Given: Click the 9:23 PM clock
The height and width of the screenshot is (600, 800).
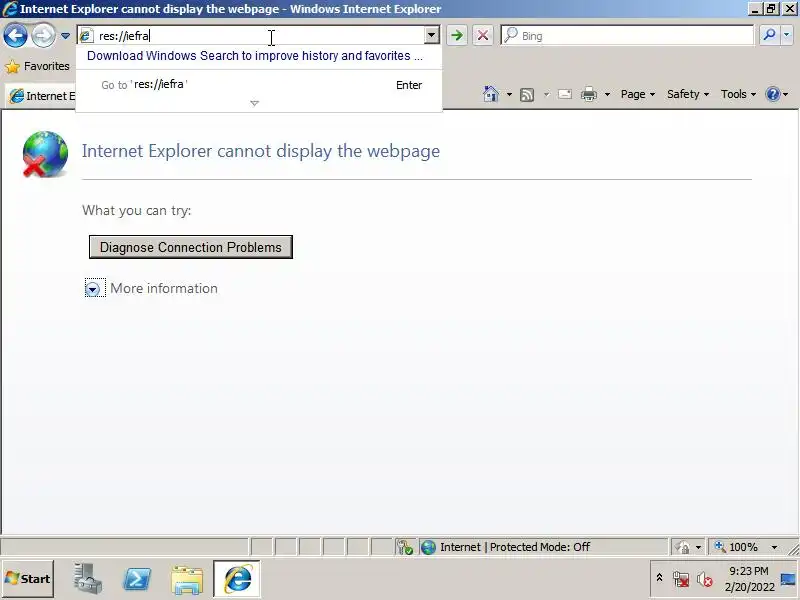Looking at the screenshot, I should (x=748, y=571).
